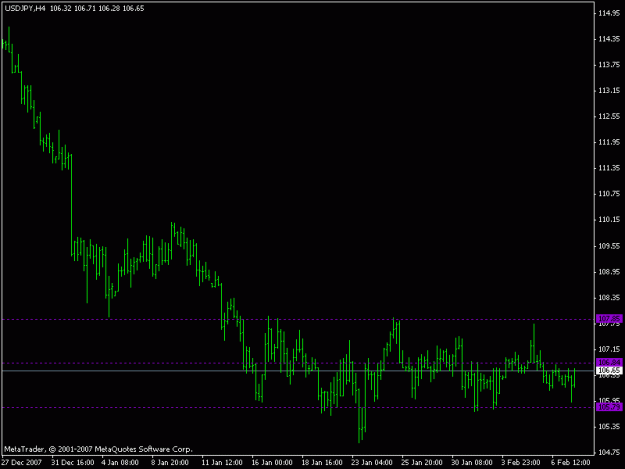The height and width of the screenshot is (469, 625).
Task: Click the 4 Jan 08:00 time label
Action: 120,462
